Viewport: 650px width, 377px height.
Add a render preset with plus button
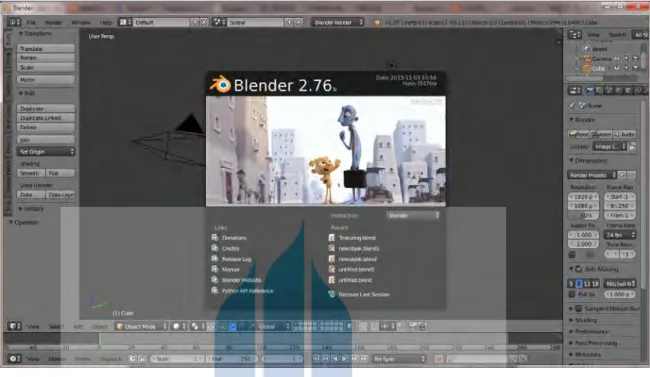[622, 175]
